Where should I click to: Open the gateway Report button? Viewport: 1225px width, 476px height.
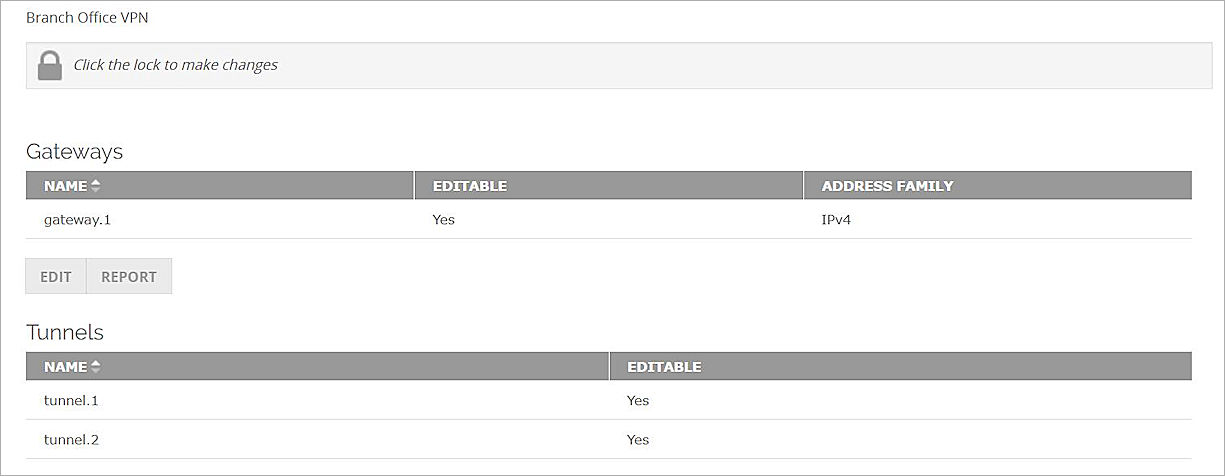click(129, 277)
